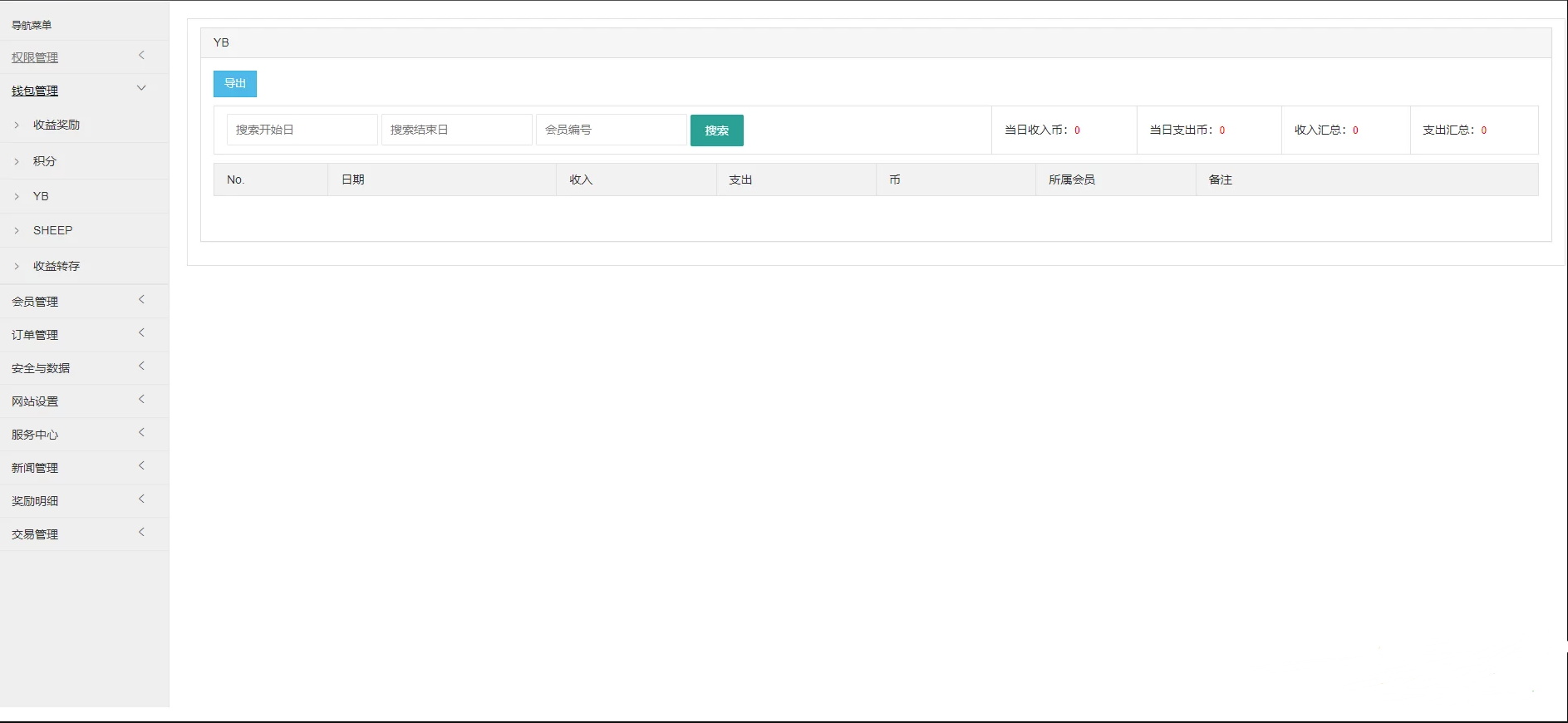This screenshot has height=723, width=1568.
Task: Open the 新闻管理 menu
Action: coord(35,468)
